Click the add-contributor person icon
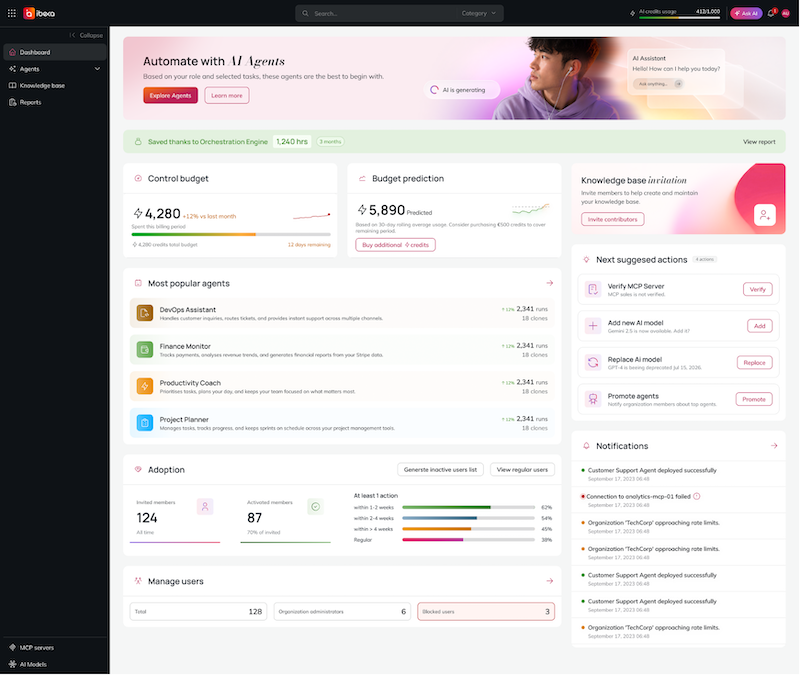This screenshot has height=675, width=800. pos(764,215)
